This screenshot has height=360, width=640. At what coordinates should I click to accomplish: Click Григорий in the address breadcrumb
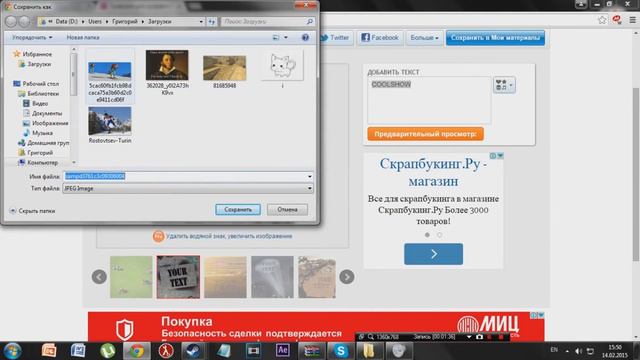pos(124,22)
